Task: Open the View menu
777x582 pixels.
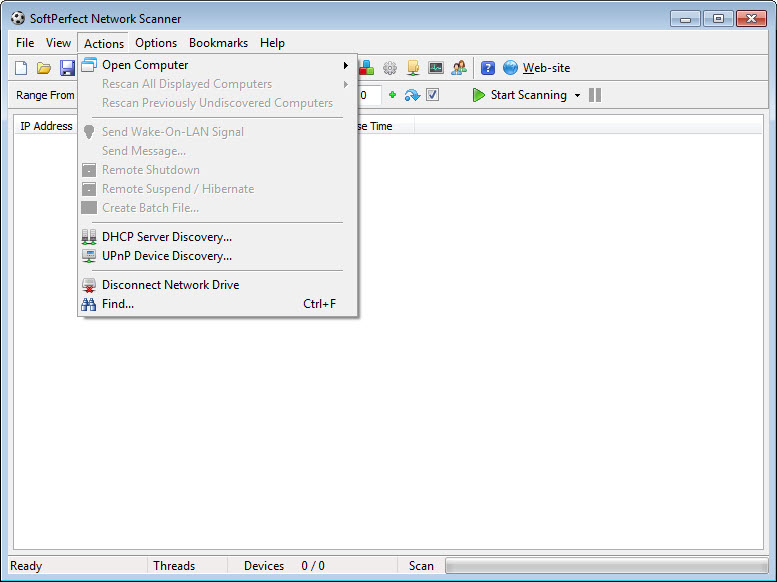Action: coord(58,43)
